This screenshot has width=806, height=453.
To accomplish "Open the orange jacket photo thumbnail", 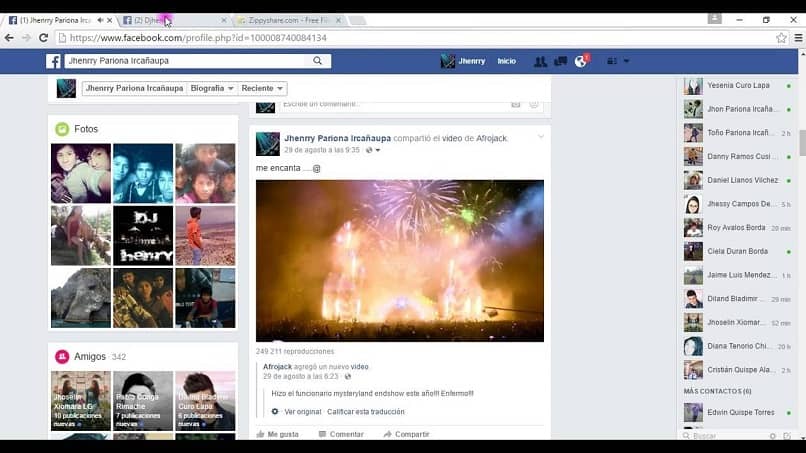I will click(205, 235).
